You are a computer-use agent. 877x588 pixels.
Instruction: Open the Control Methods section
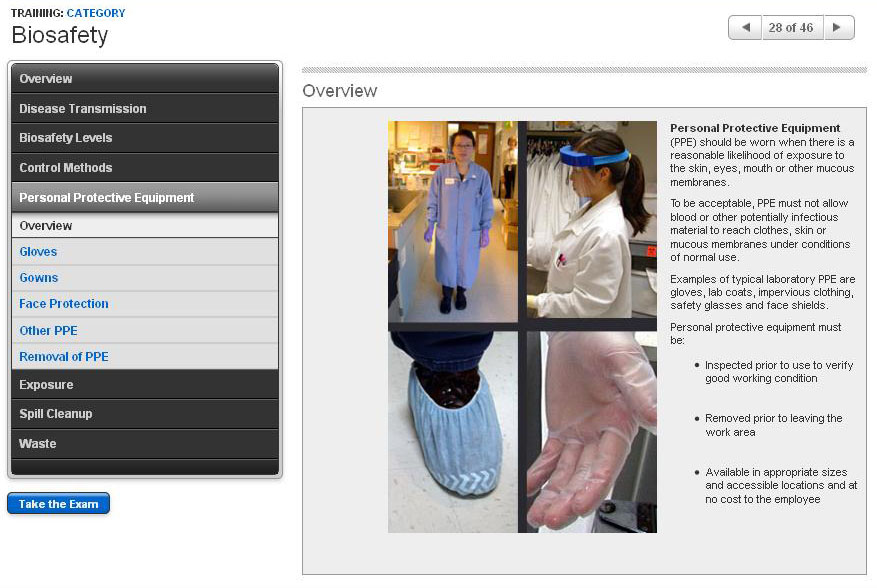pos(145,168)
